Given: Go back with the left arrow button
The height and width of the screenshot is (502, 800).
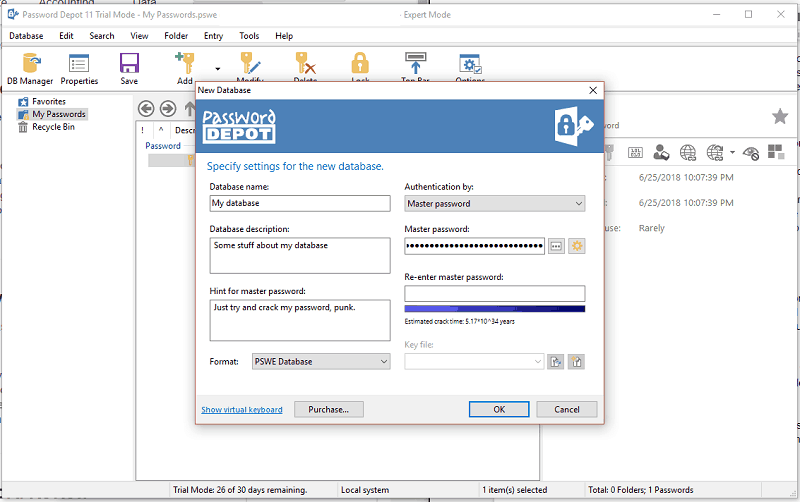Looking at the screenshot, I should (146, 108).
